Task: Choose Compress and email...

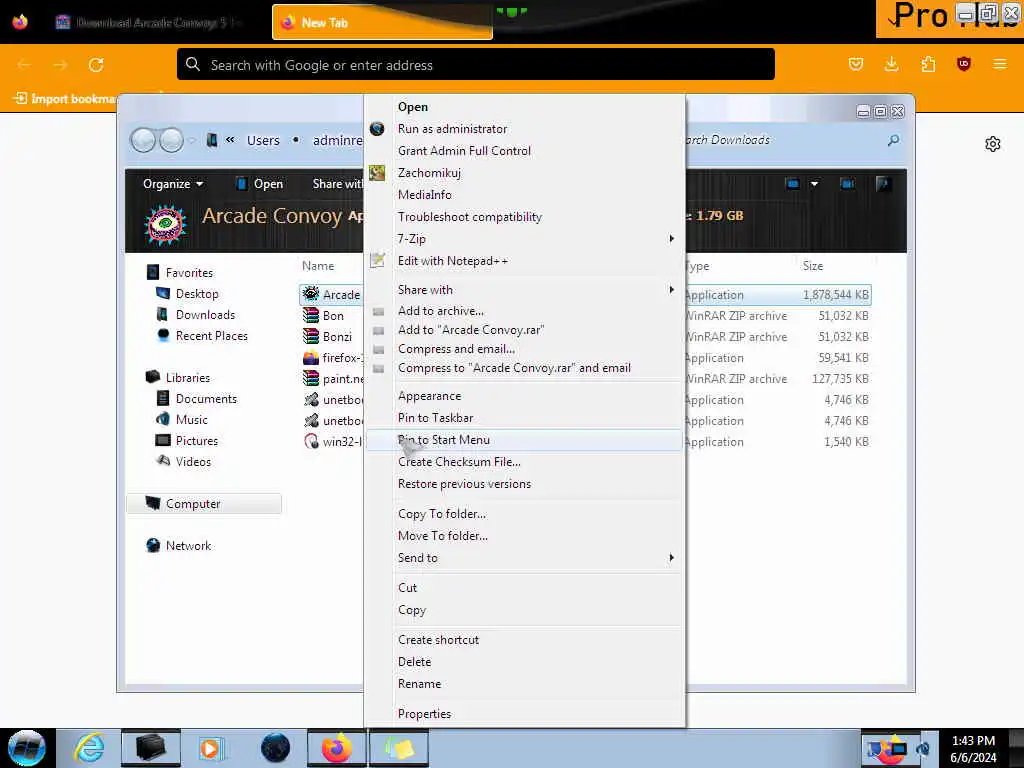Action: coord(456,349)
